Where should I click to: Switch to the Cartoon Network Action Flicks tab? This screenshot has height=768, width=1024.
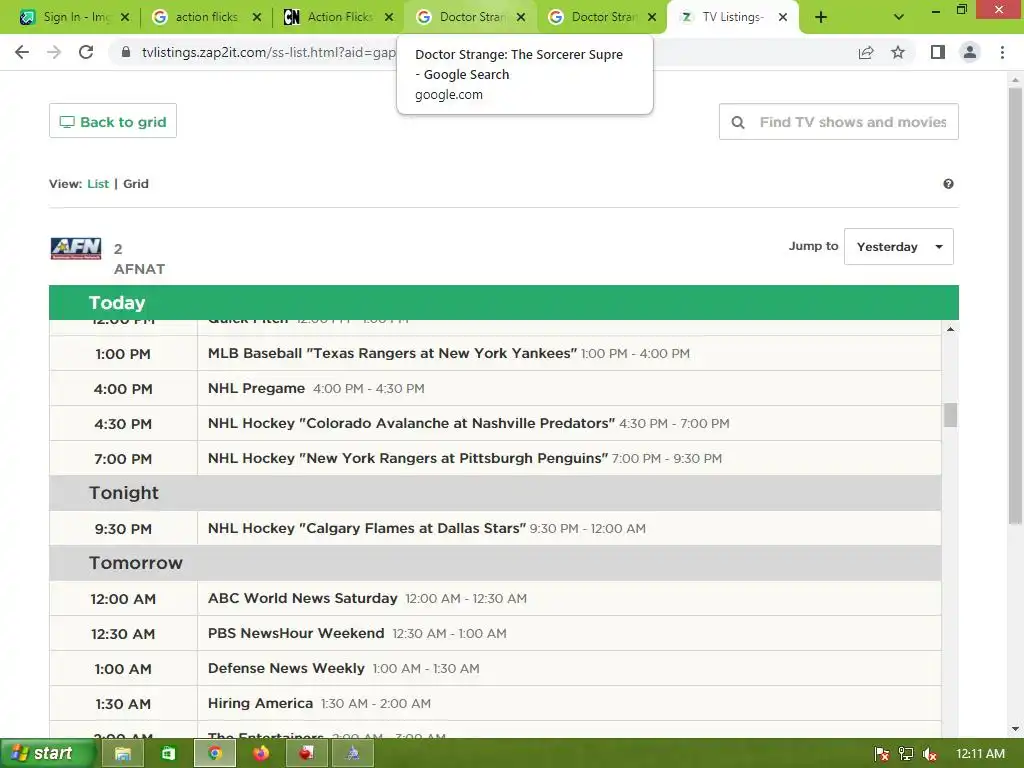pyautogui.click(x=337, y=17)
